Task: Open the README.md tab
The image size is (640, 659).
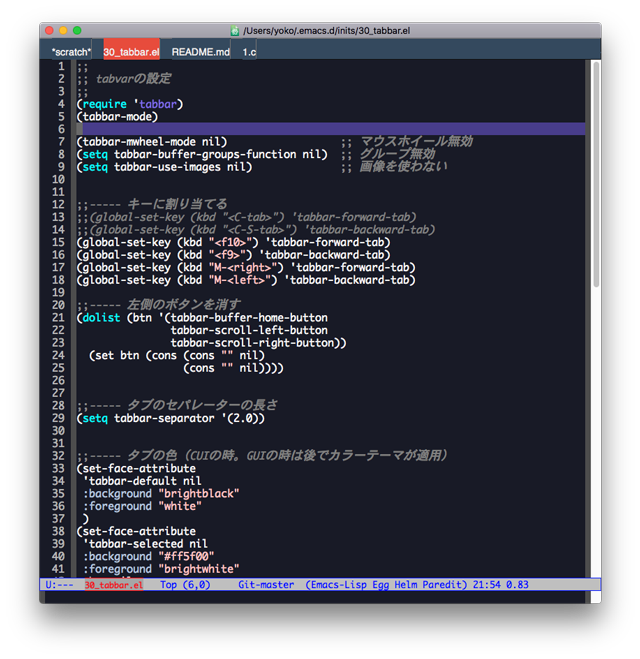Action: pos(200,52)
